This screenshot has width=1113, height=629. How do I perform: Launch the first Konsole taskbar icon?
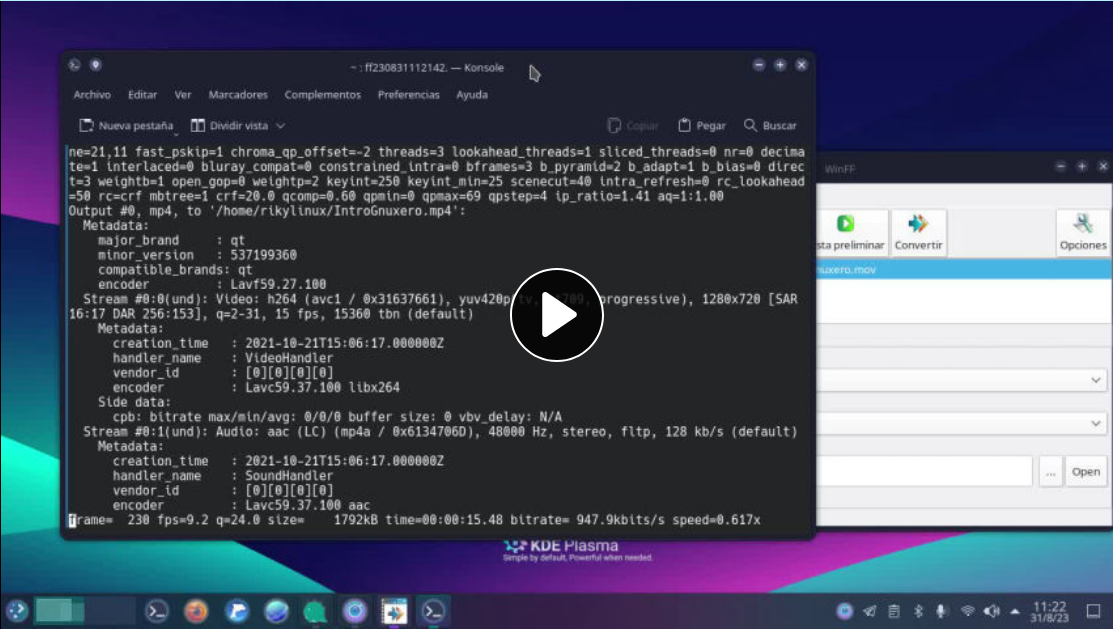click(157, 611)
